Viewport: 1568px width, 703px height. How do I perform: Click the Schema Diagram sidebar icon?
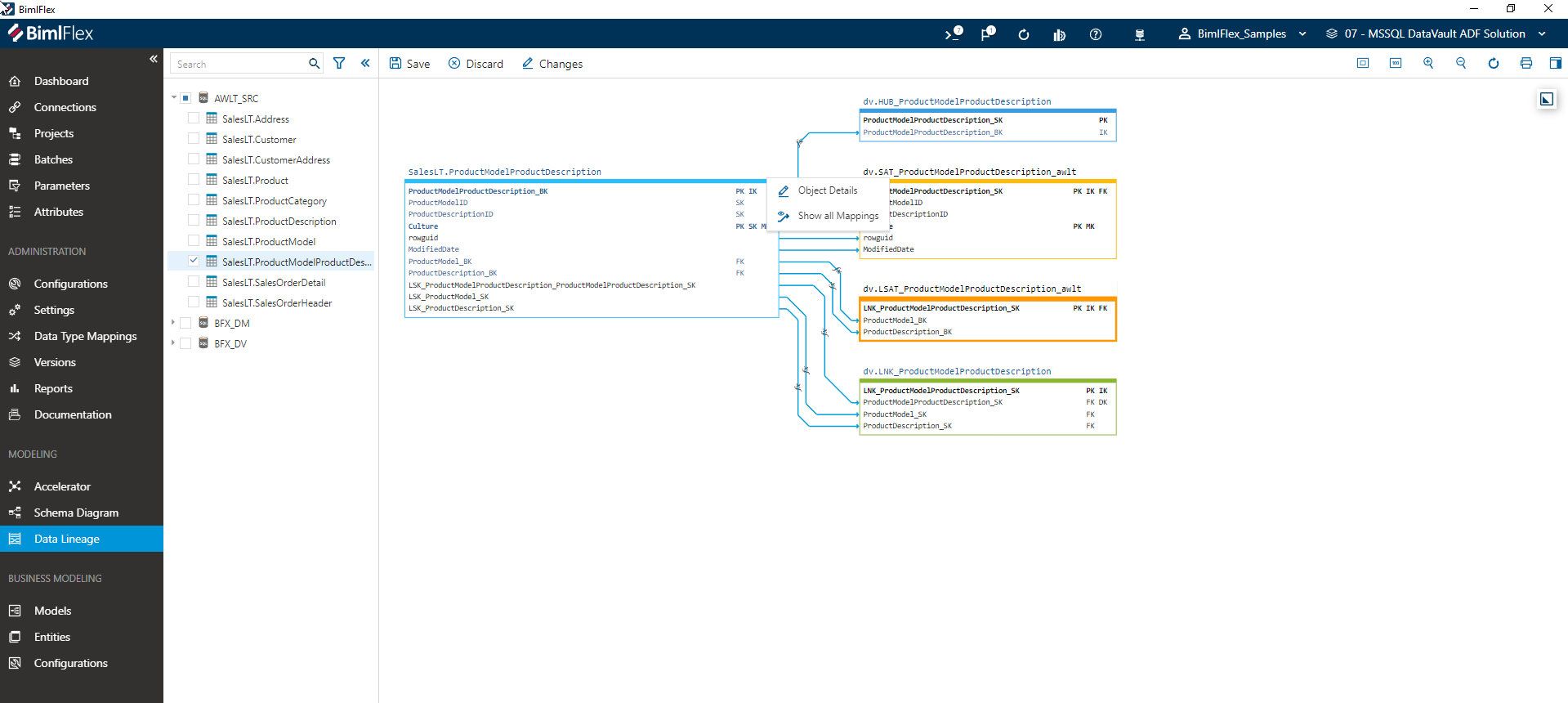pos(15,513)
